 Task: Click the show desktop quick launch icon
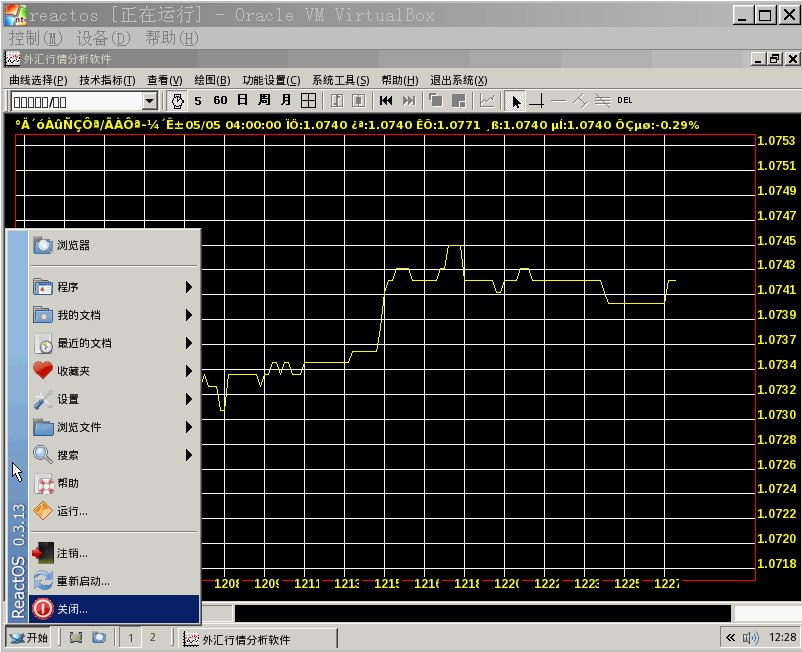pos(76,638)
